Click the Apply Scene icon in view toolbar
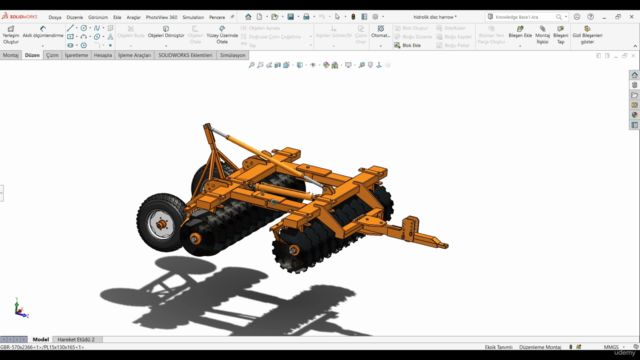This screenshot has height=360, width=640. 335,65
